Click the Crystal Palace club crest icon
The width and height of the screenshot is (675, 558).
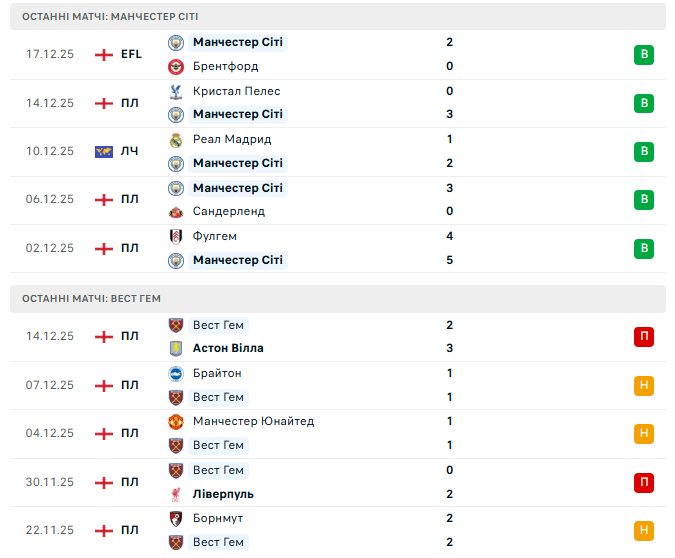176,91
